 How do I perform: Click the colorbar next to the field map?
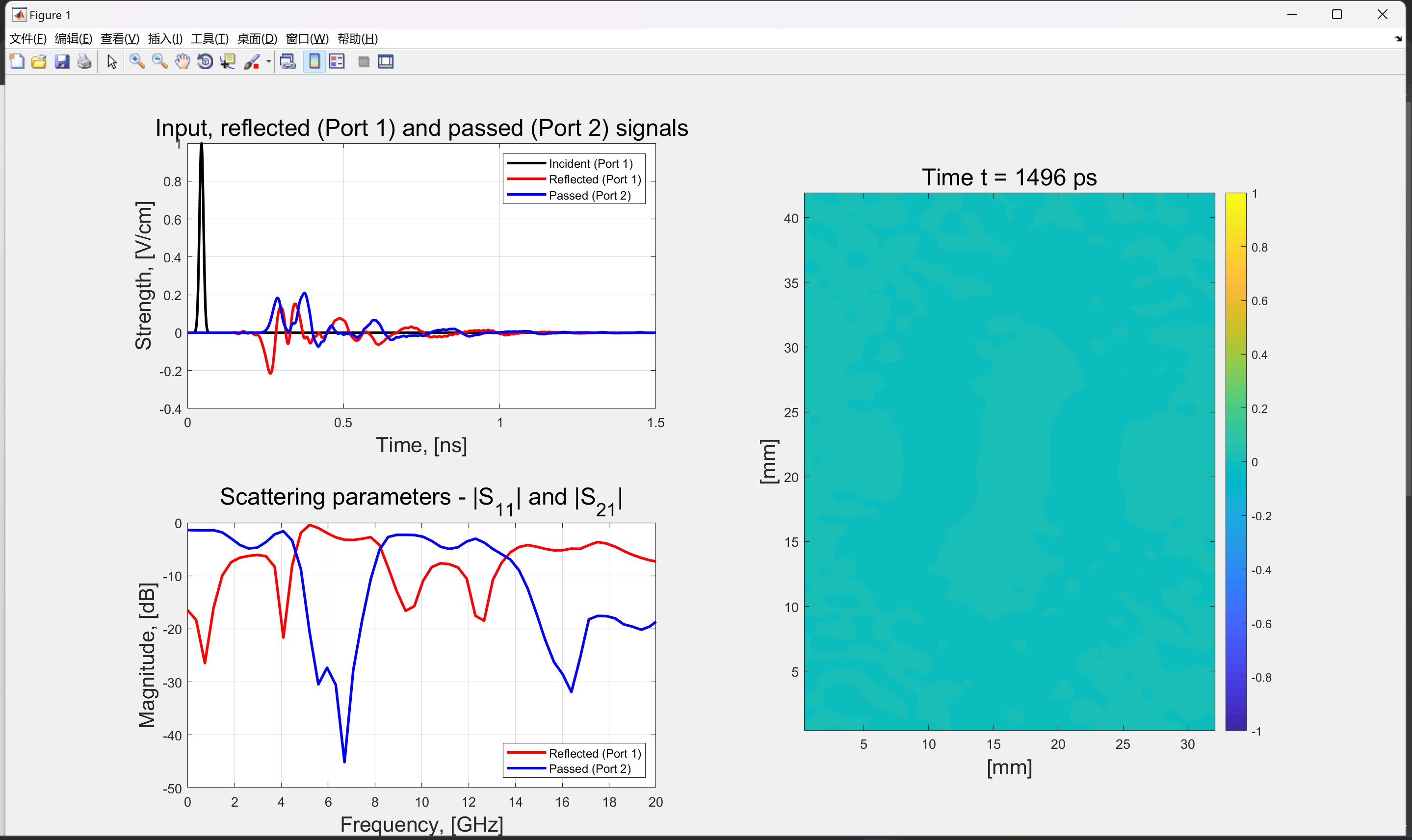(1235, 461)
